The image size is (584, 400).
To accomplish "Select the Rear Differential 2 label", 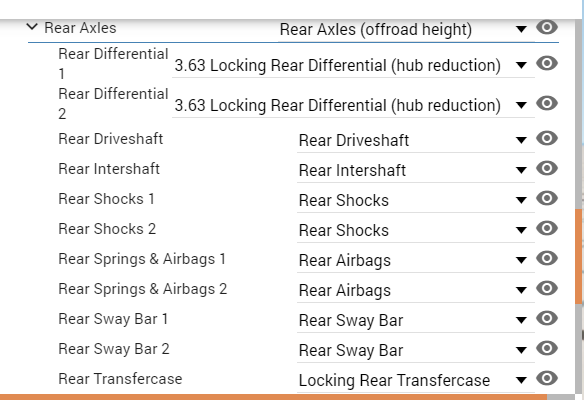I will tap(113, 104).
